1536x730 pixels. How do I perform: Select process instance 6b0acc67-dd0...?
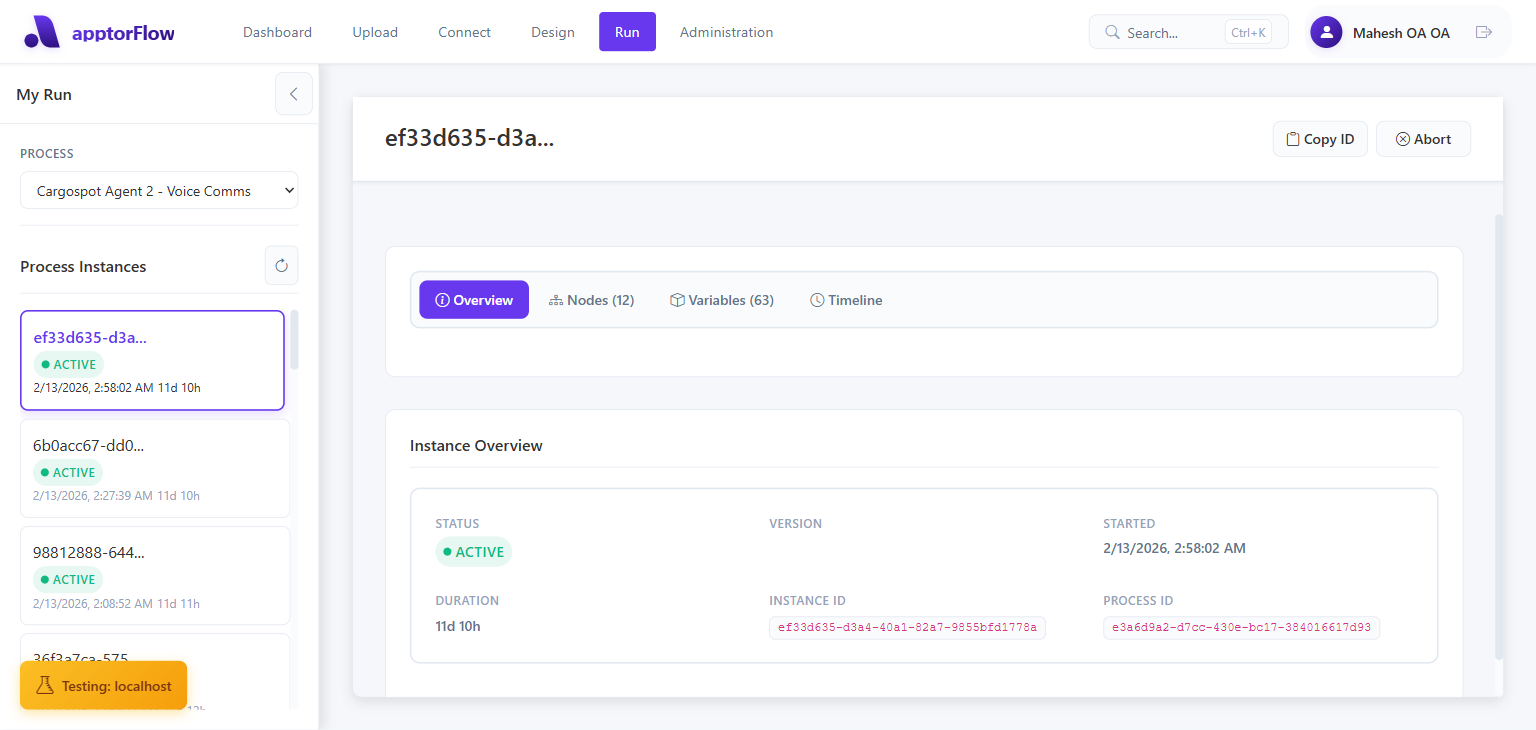(x=154, y=468)
